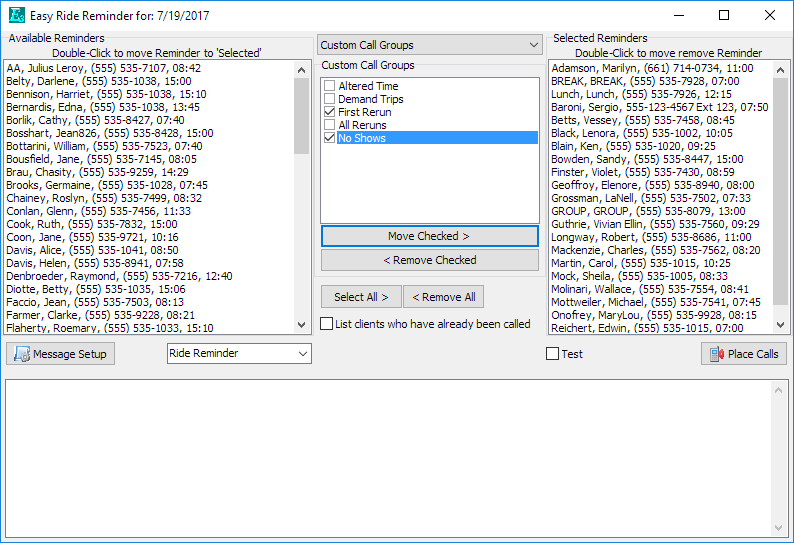
Task: Click up arrow of Selected Reminders scrollbar
Action: pyautogui.click(x=780, y=70)
